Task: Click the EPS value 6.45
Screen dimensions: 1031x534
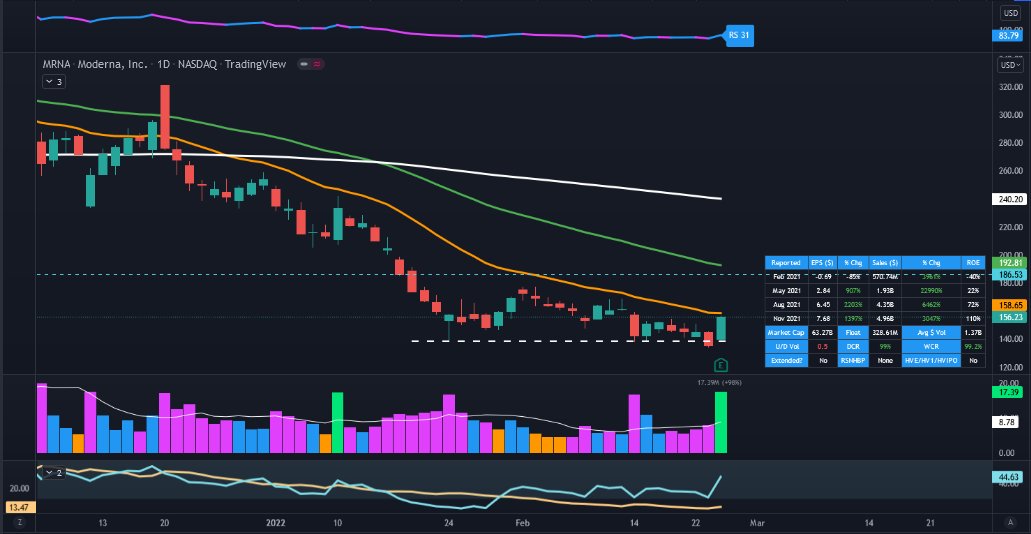Action: [x=823, y=305]
